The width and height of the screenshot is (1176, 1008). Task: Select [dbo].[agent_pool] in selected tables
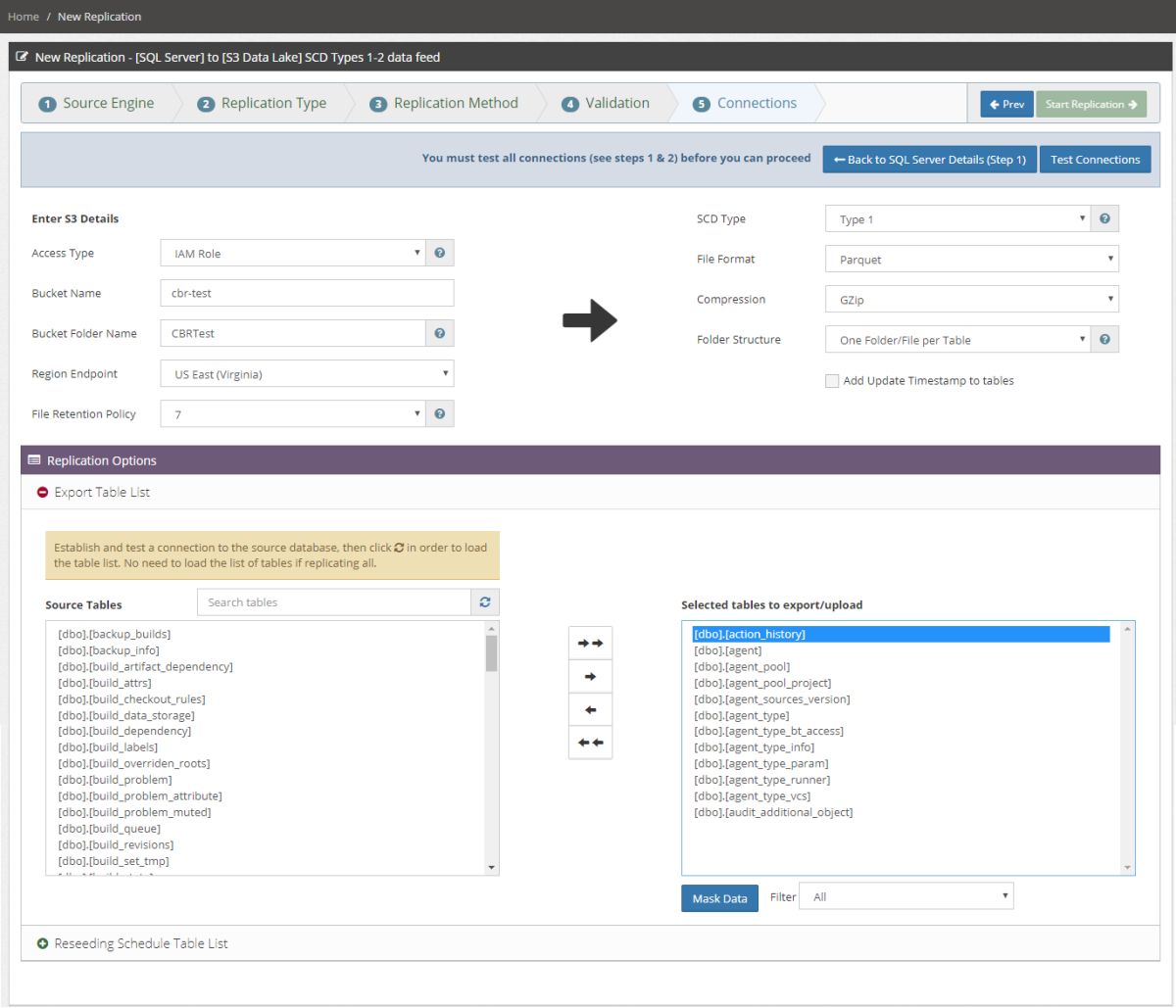point(741,666)
